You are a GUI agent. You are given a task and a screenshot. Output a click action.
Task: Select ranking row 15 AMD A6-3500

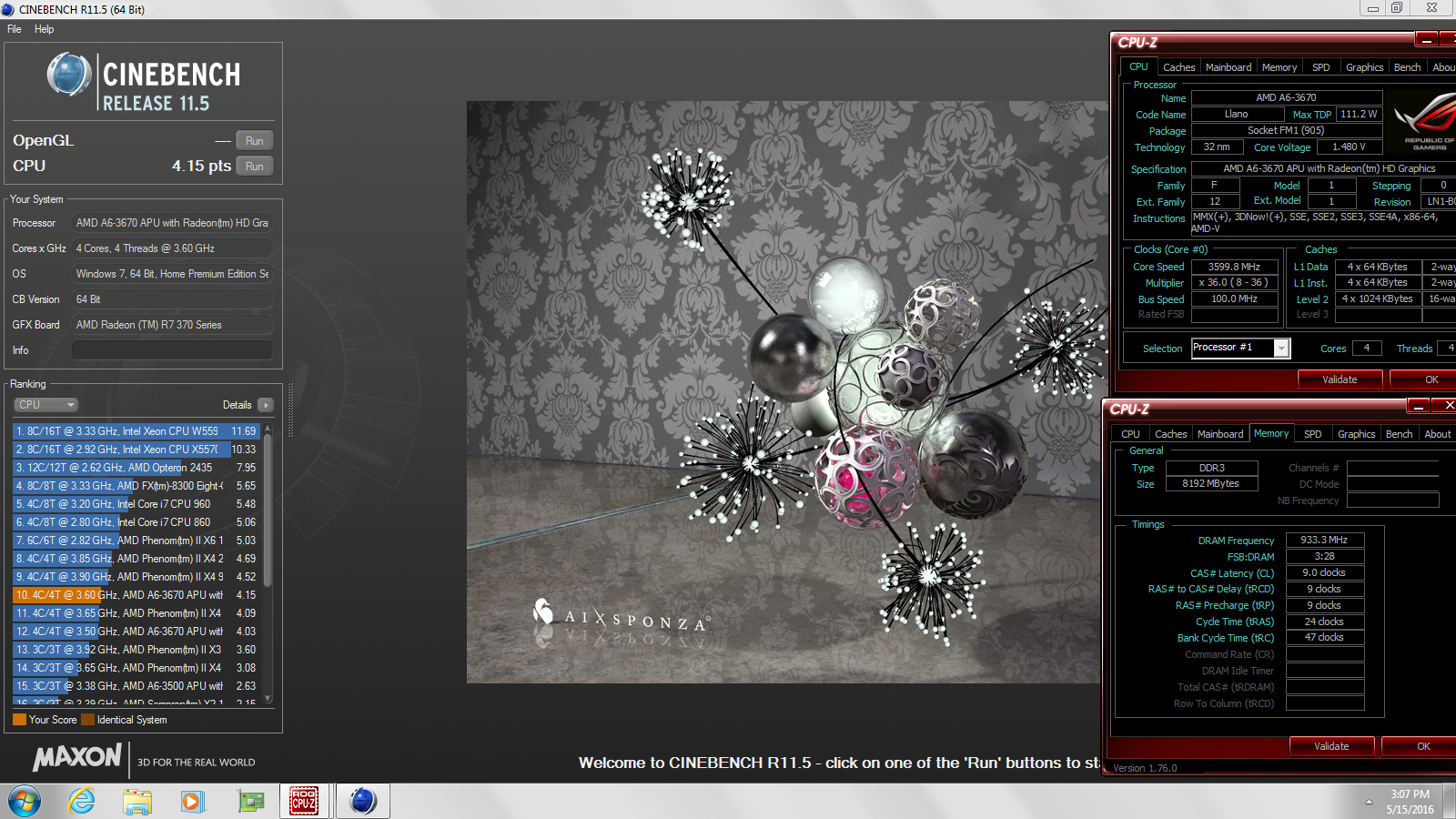click(136, 686)
